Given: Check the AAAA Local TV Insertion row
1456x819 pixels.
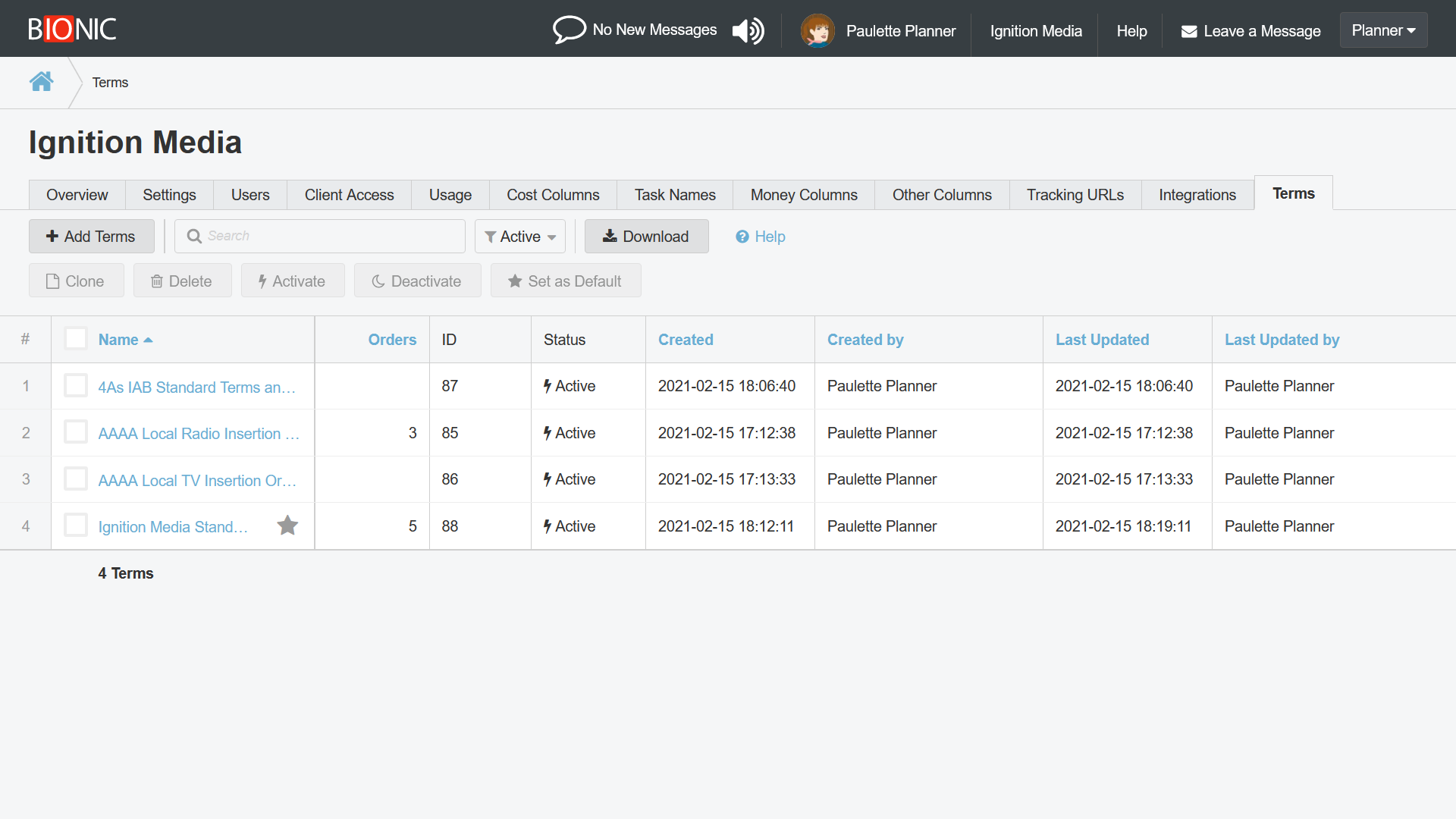Looking at the screenshot, I should (76, 479).
